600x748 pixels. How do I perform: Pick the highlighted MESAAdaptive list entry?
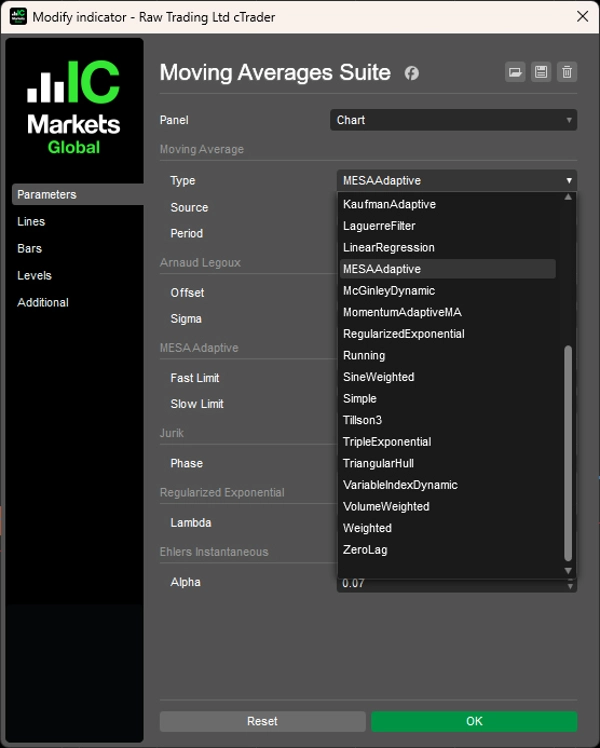[x=448, y=269]
